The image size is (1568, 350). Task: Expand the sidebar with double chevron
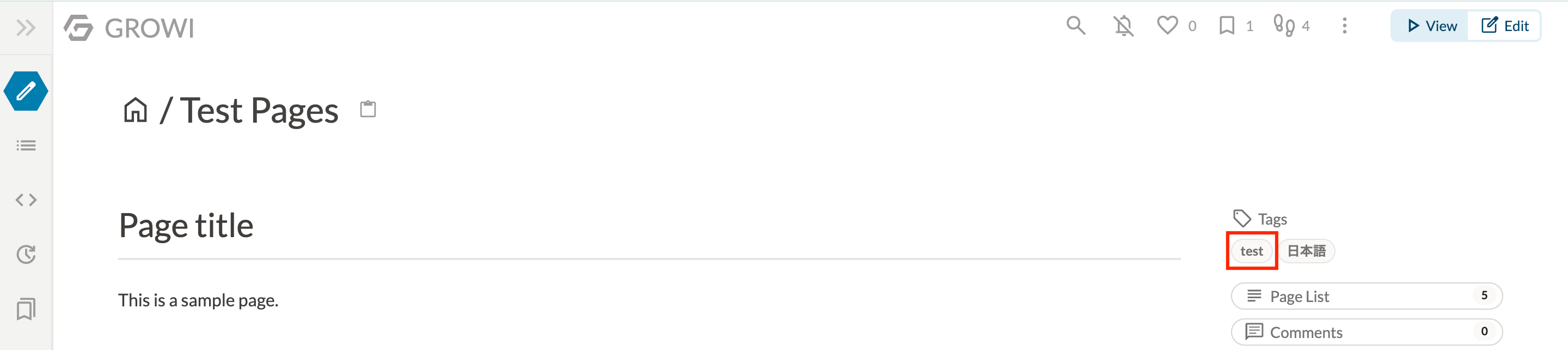[x=26, y=27]
